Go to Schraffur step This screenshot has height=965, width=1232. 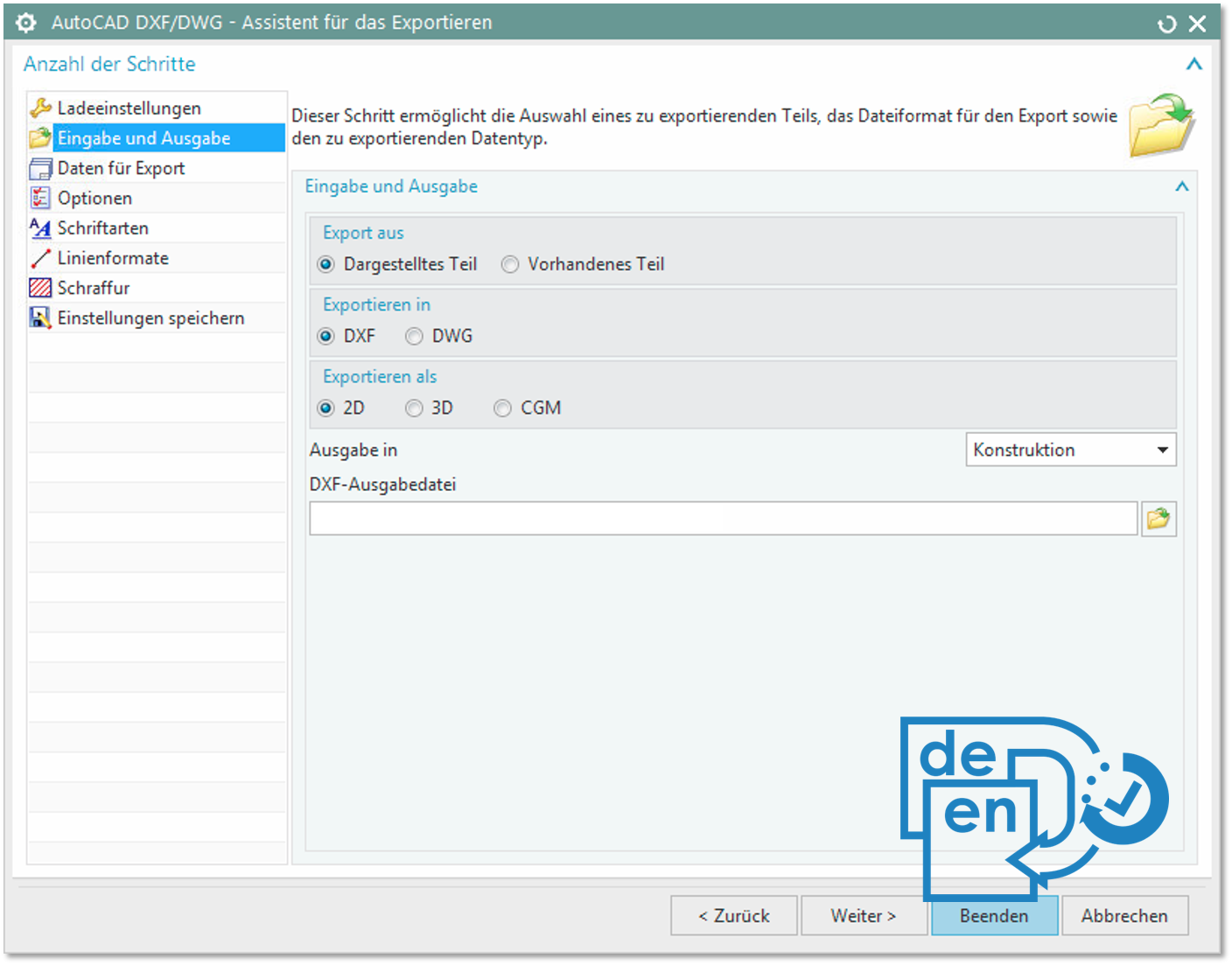coord(157,288)
